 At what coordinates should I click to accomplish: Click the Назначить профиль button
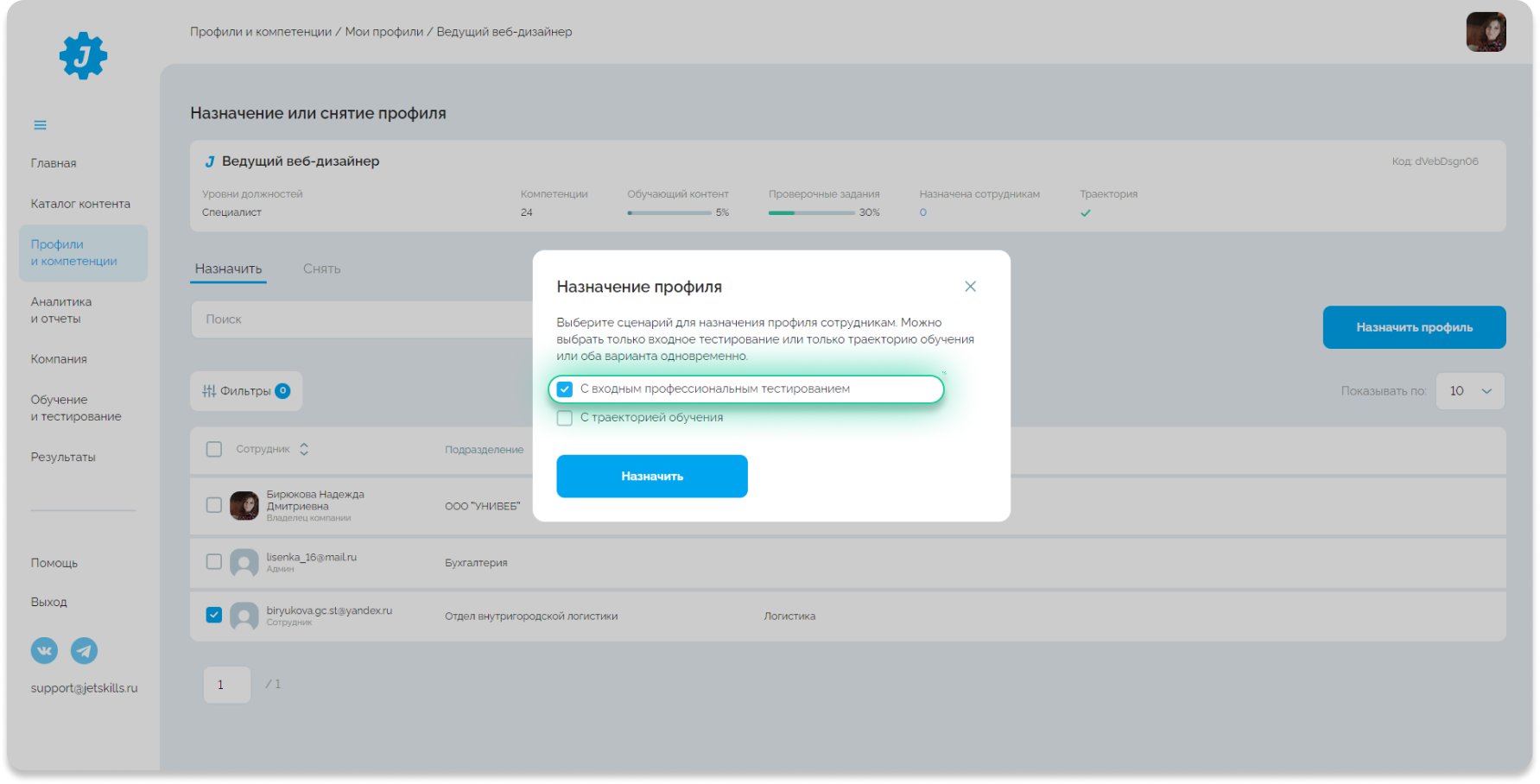[1414, 327]
